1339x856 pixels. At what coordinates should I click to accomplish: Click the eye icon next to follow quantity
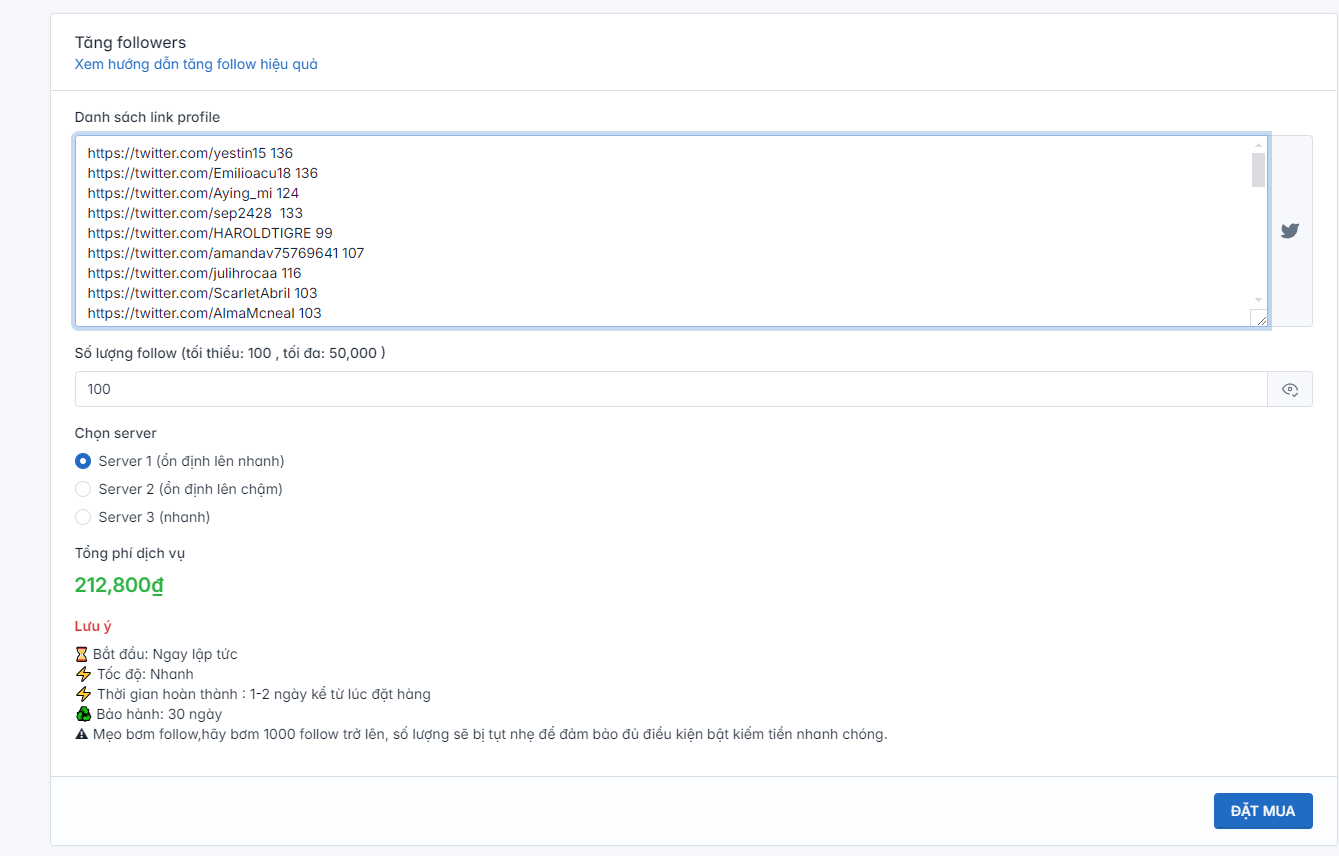(x=1290, y=390)
